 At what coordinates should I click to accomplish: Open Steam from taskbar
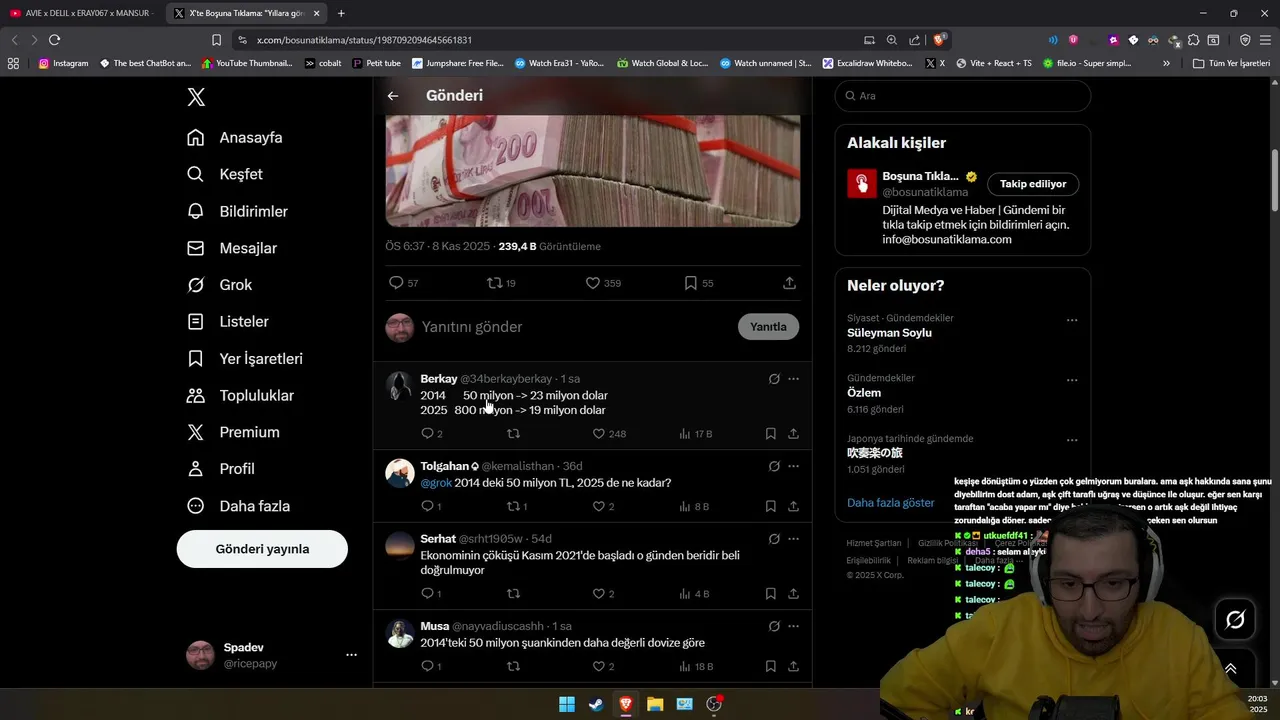(x=596, y=704)
